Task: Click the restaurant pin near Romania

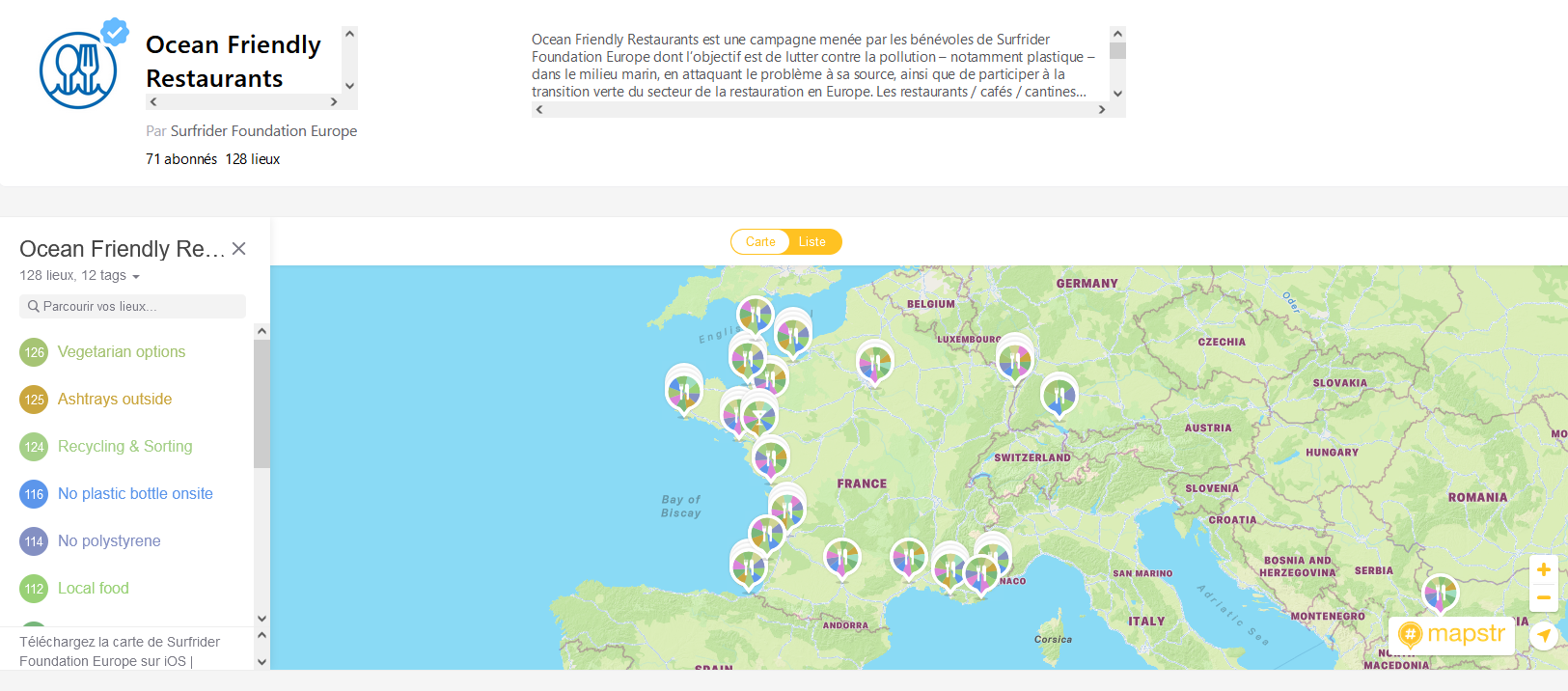Action: coord(1440,593)
